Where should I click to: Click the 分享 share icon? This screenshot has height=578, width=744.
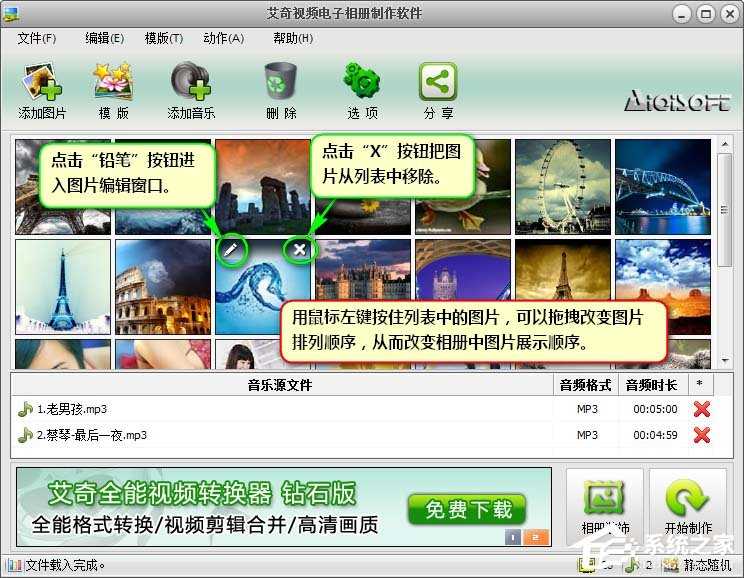[x=438, y=82]
